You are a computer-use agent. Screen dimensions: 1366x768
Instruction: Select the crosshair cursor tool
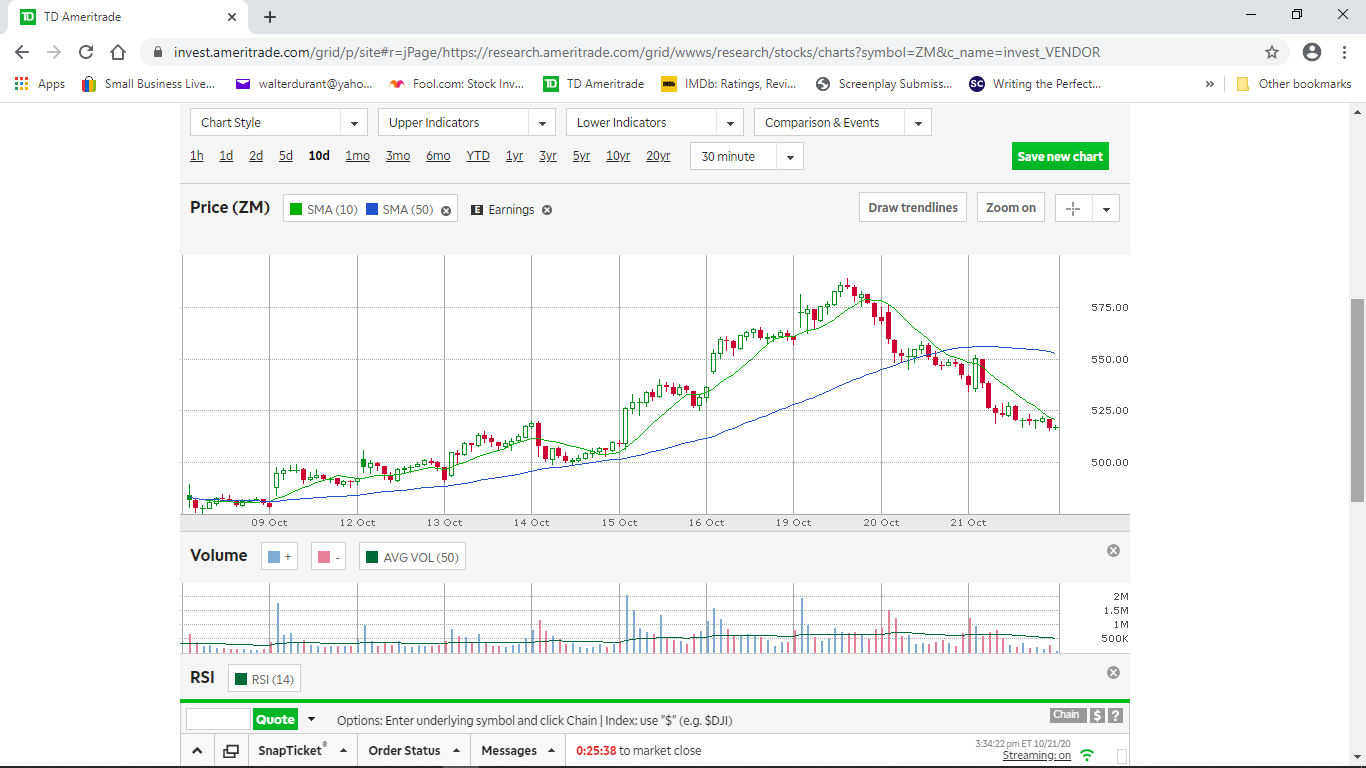pos(1073,208)
